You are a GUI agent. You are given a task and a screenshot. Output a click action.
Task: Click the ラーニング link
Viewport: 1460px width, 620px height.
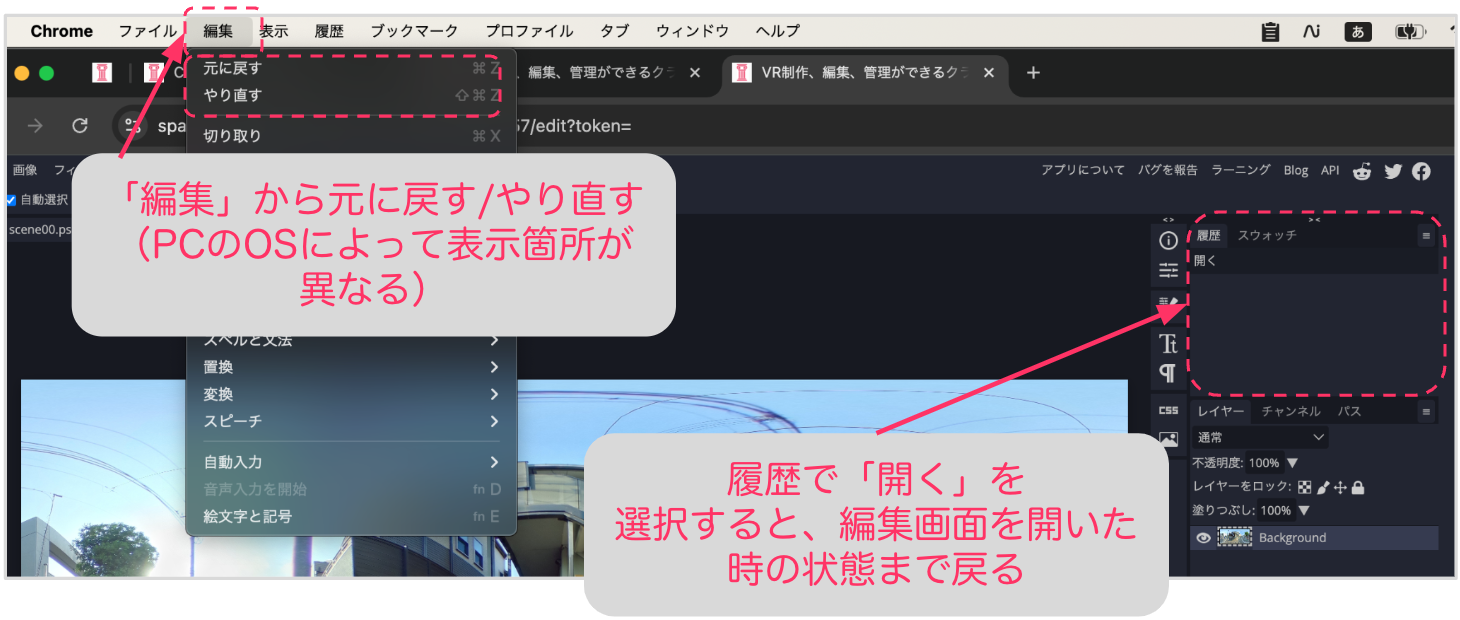pos(1240,170)
